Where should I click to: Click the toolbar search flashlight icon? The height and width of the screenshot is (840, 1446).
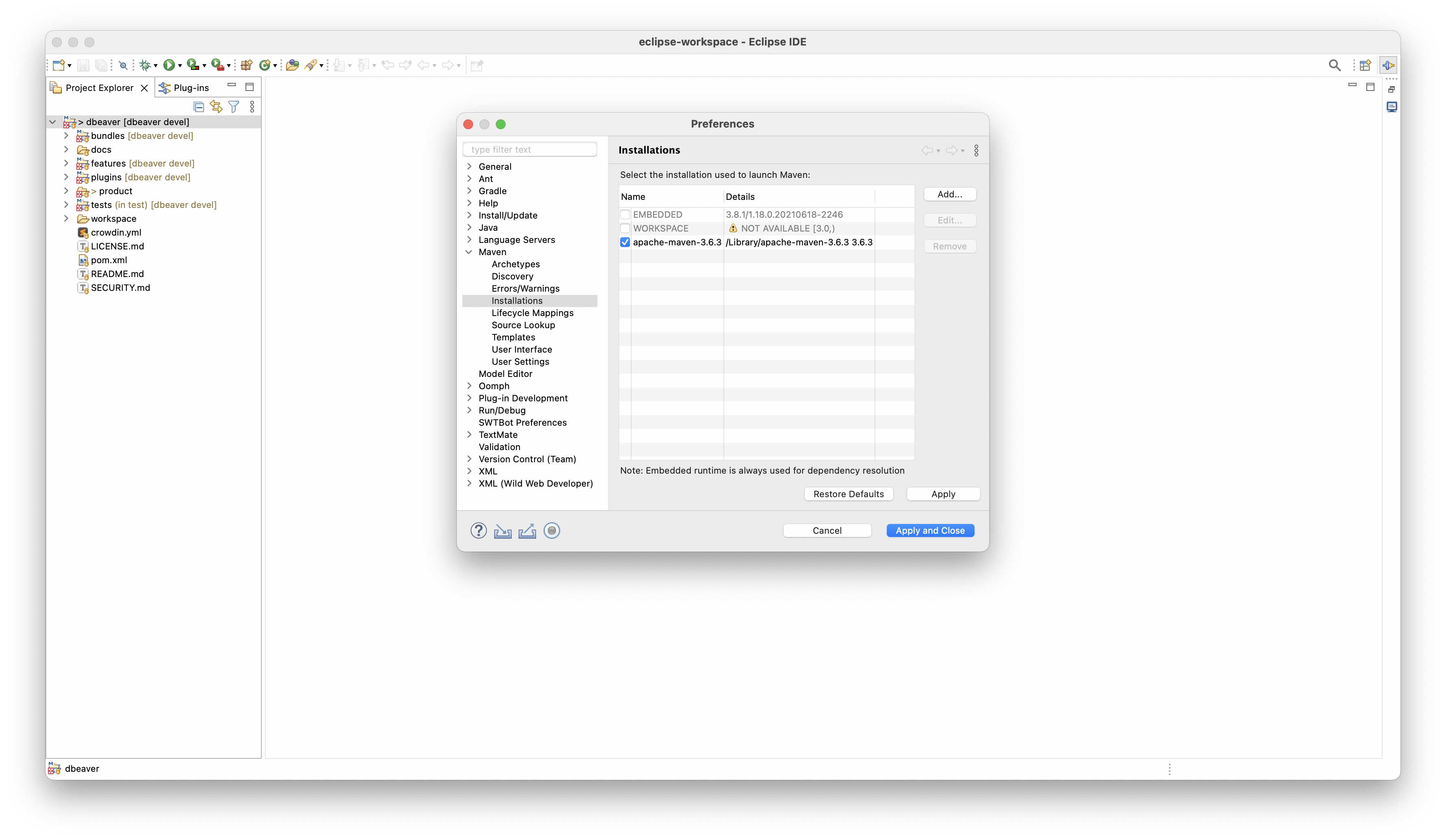point(310,65)
